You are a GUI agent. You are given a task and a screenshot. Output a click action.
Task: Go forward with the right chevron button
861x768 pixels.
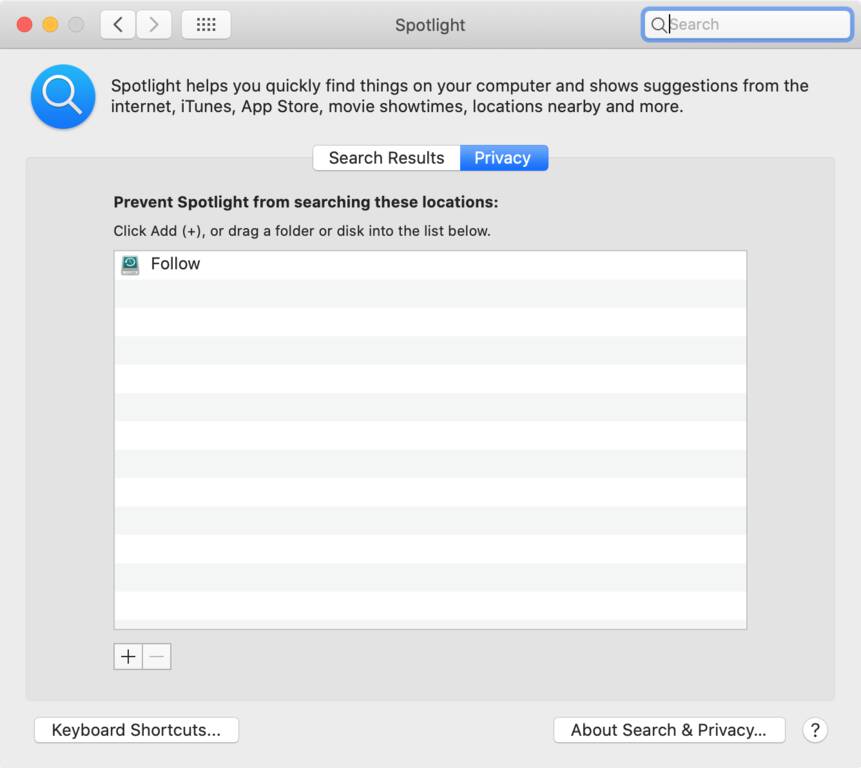click(154, 25)
